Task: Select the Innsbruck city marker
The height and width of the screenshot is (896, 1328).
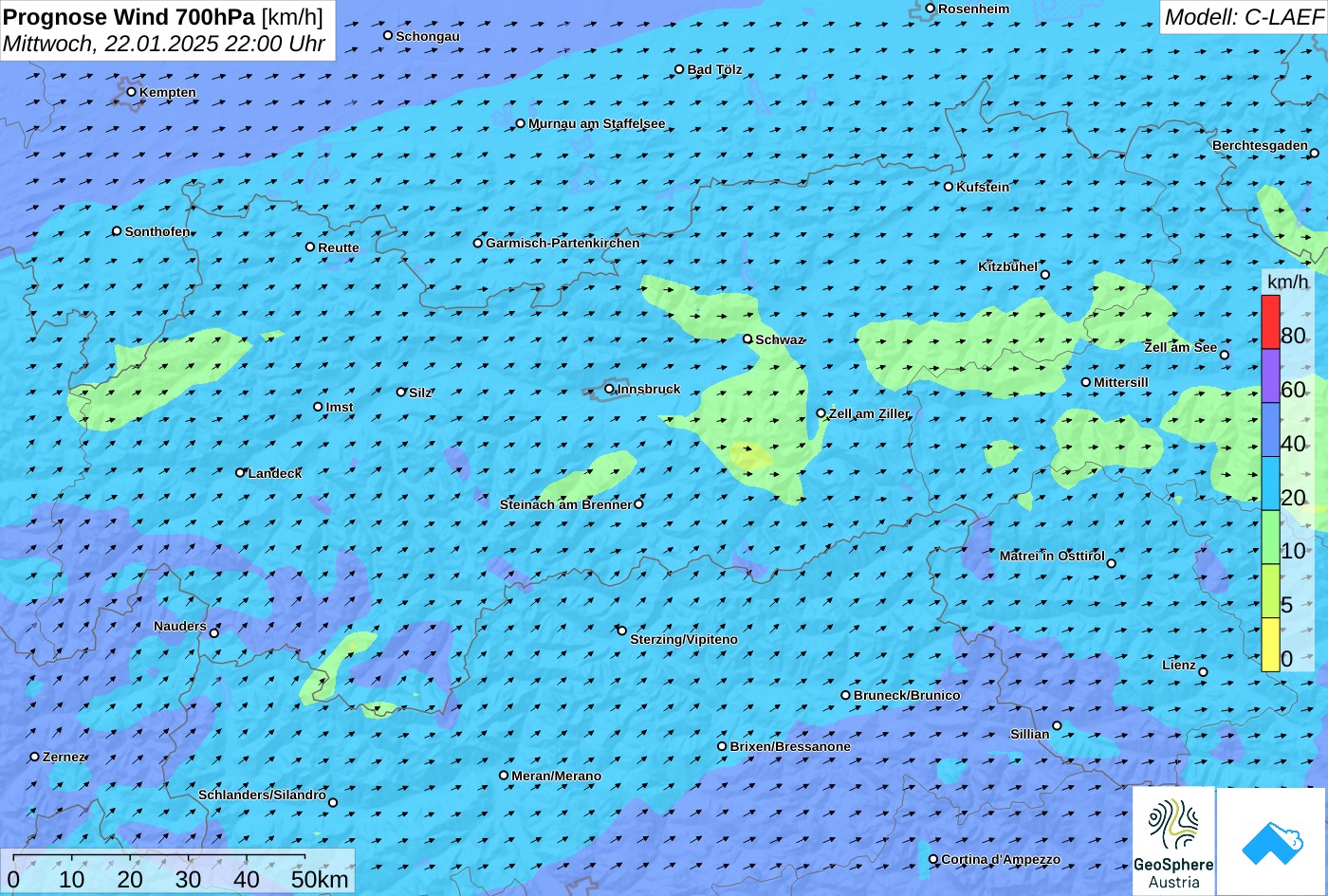Action: [609, 389]
